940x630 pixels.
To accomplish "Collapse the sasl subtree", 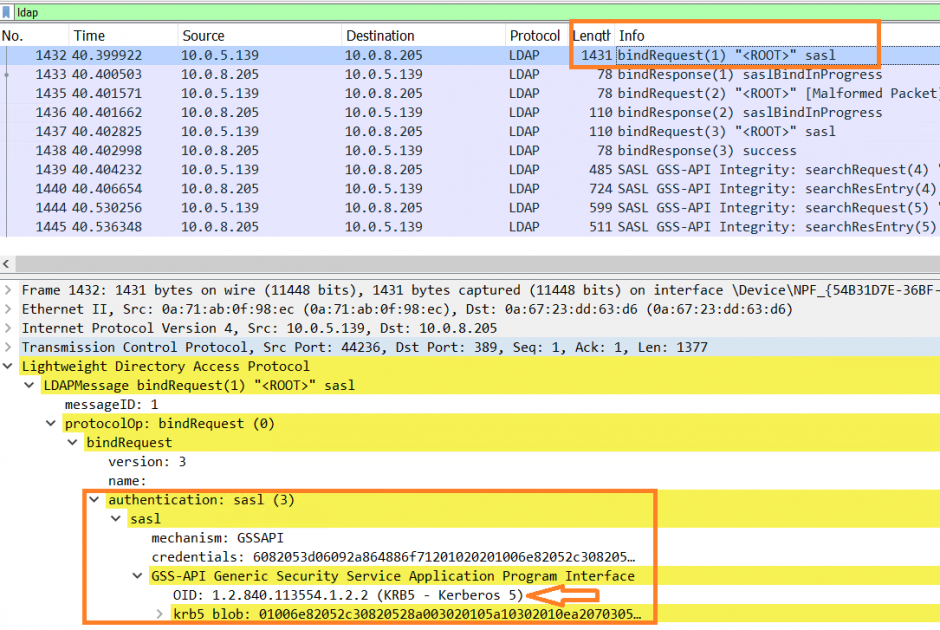I will [x=115, y=518].
